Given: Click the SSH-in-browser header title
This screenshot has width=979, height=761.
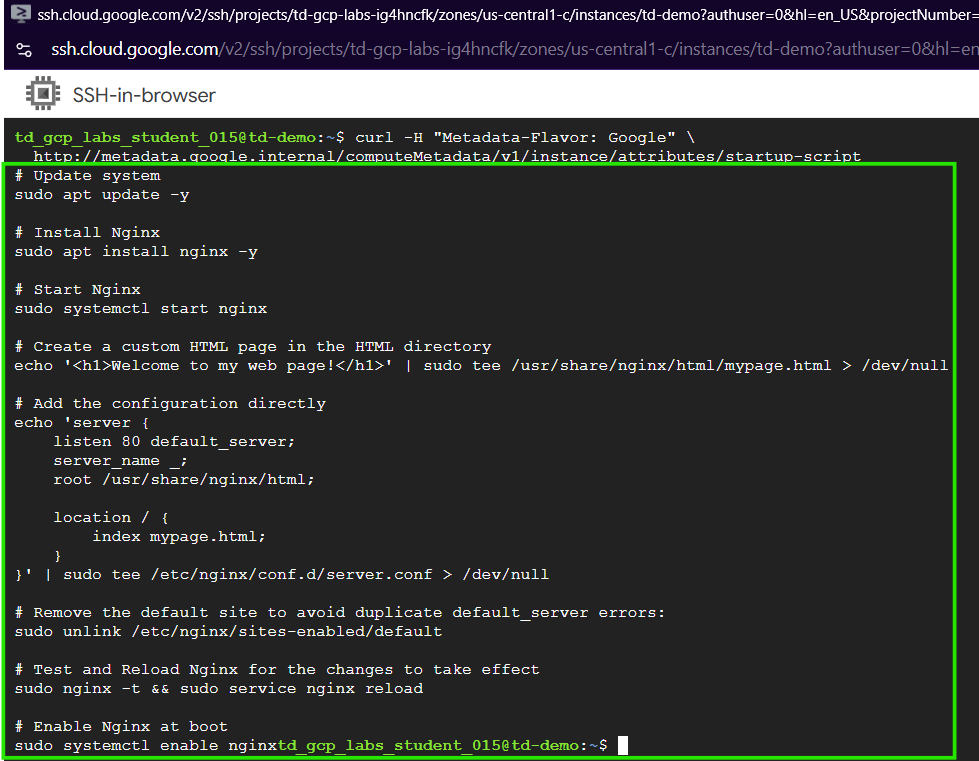Looking at the screenshot, I should pyautogui.click(x=144, y=96).
